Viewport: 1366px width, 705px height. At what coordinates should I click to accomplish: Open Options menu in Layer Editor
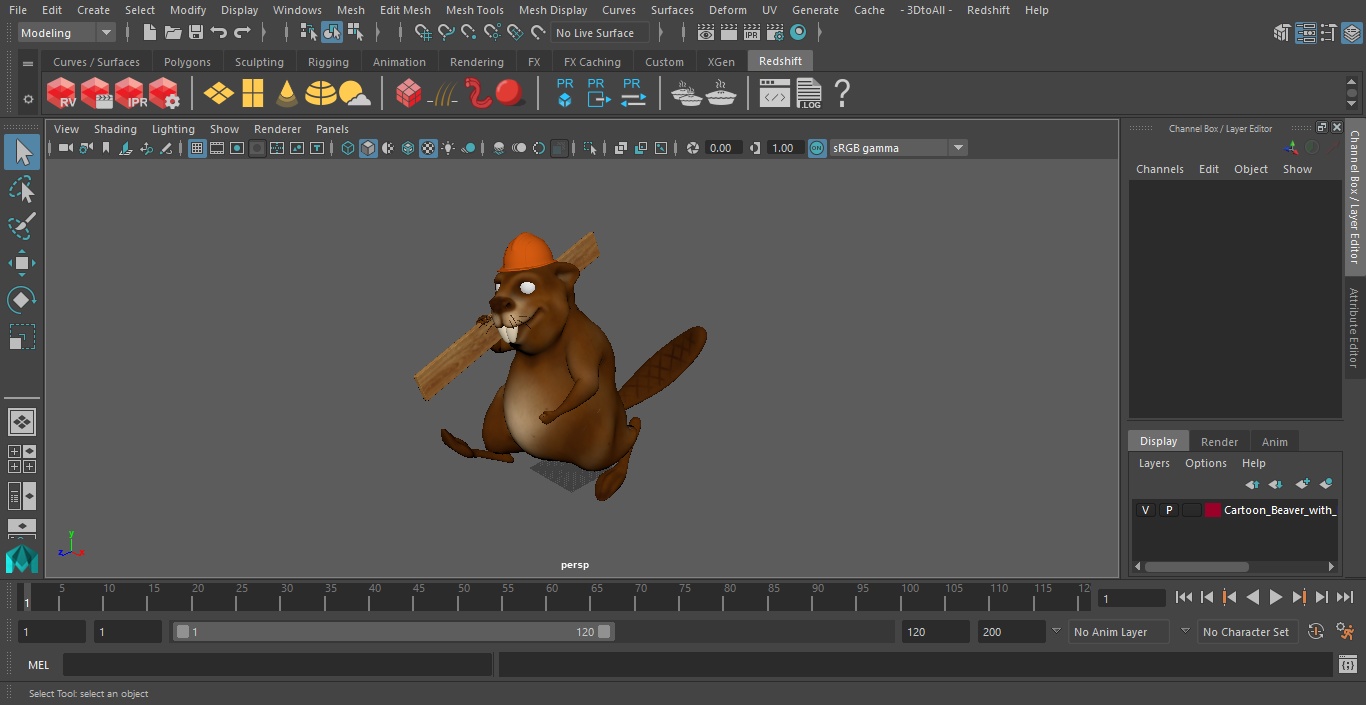(1206, 463)
